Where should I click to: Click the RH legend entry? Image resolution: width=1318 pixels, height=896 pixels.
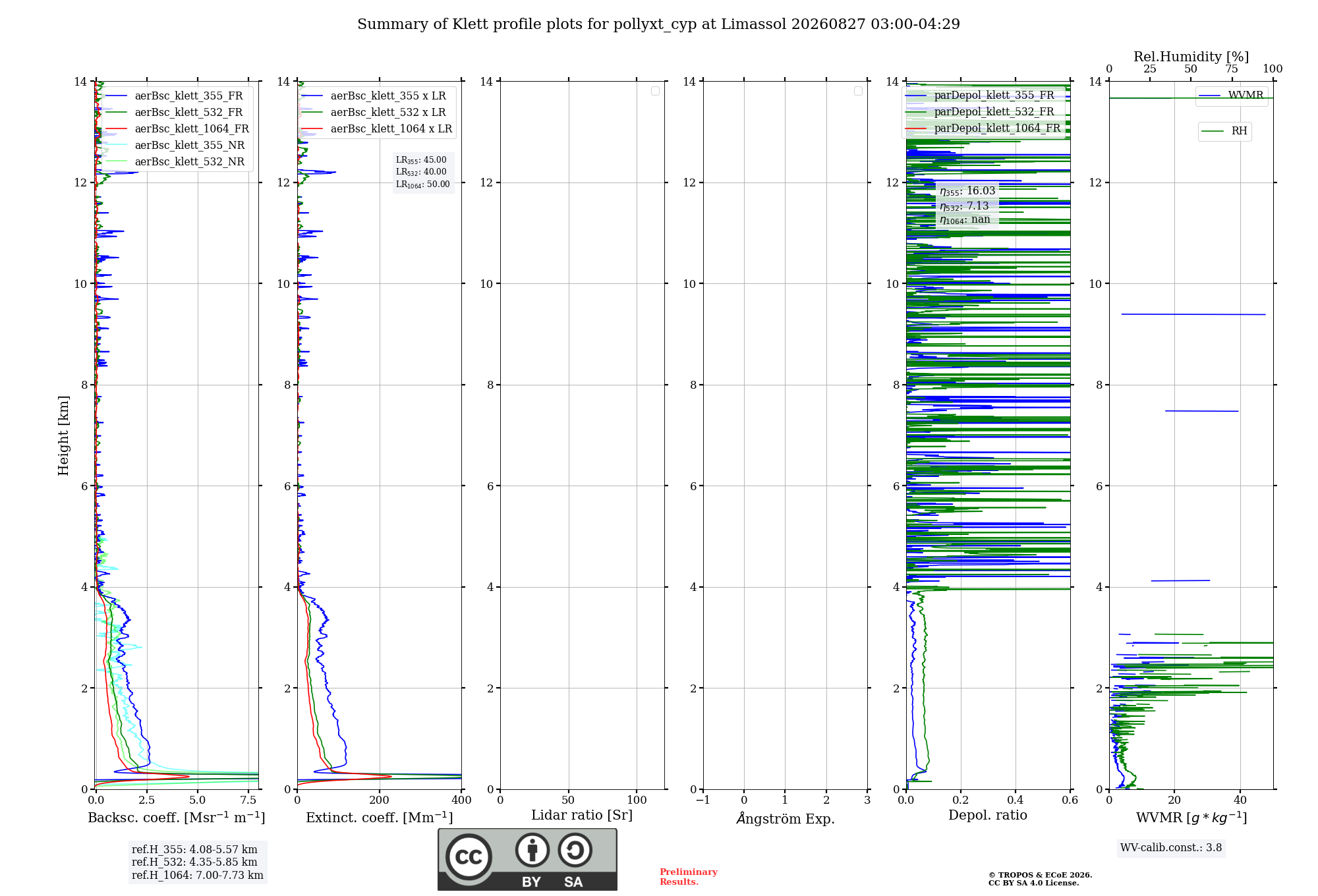point(1225,131)
